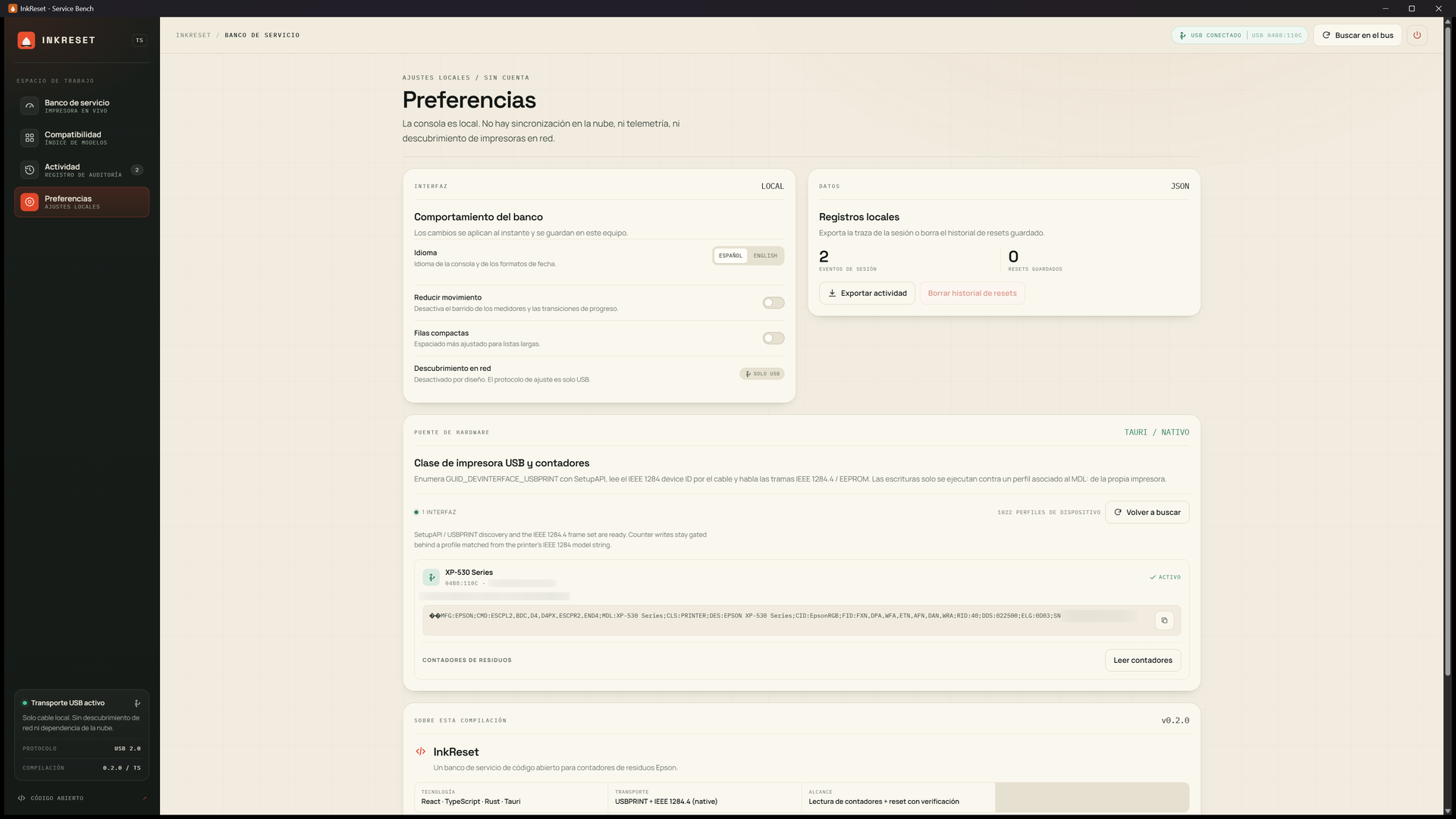
Task: Click the 1022 perfiles de dispositivo text
Action: (1049, 513)
